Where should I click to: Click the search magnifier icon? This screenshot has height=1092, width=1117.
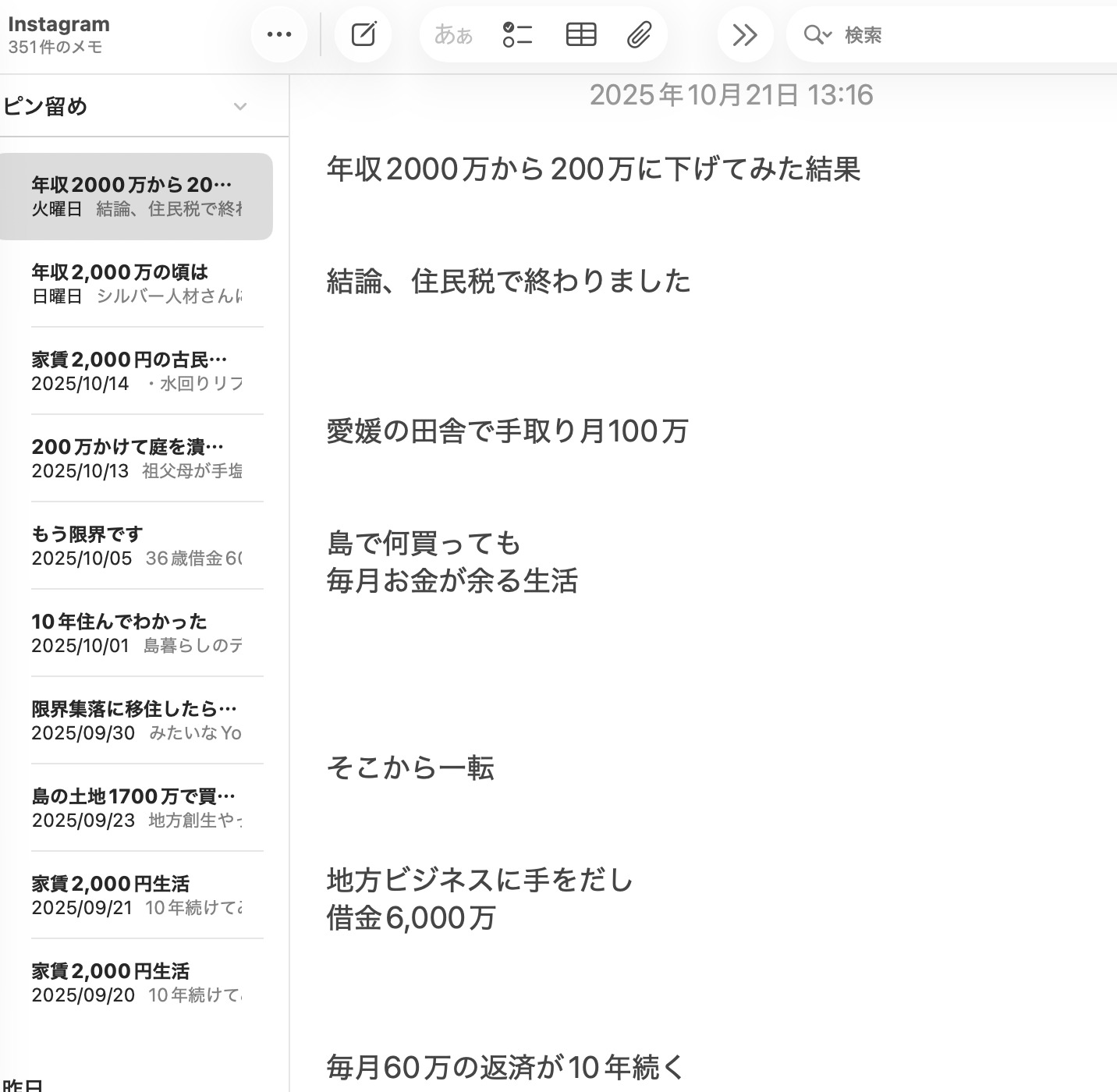click(814, 35)
